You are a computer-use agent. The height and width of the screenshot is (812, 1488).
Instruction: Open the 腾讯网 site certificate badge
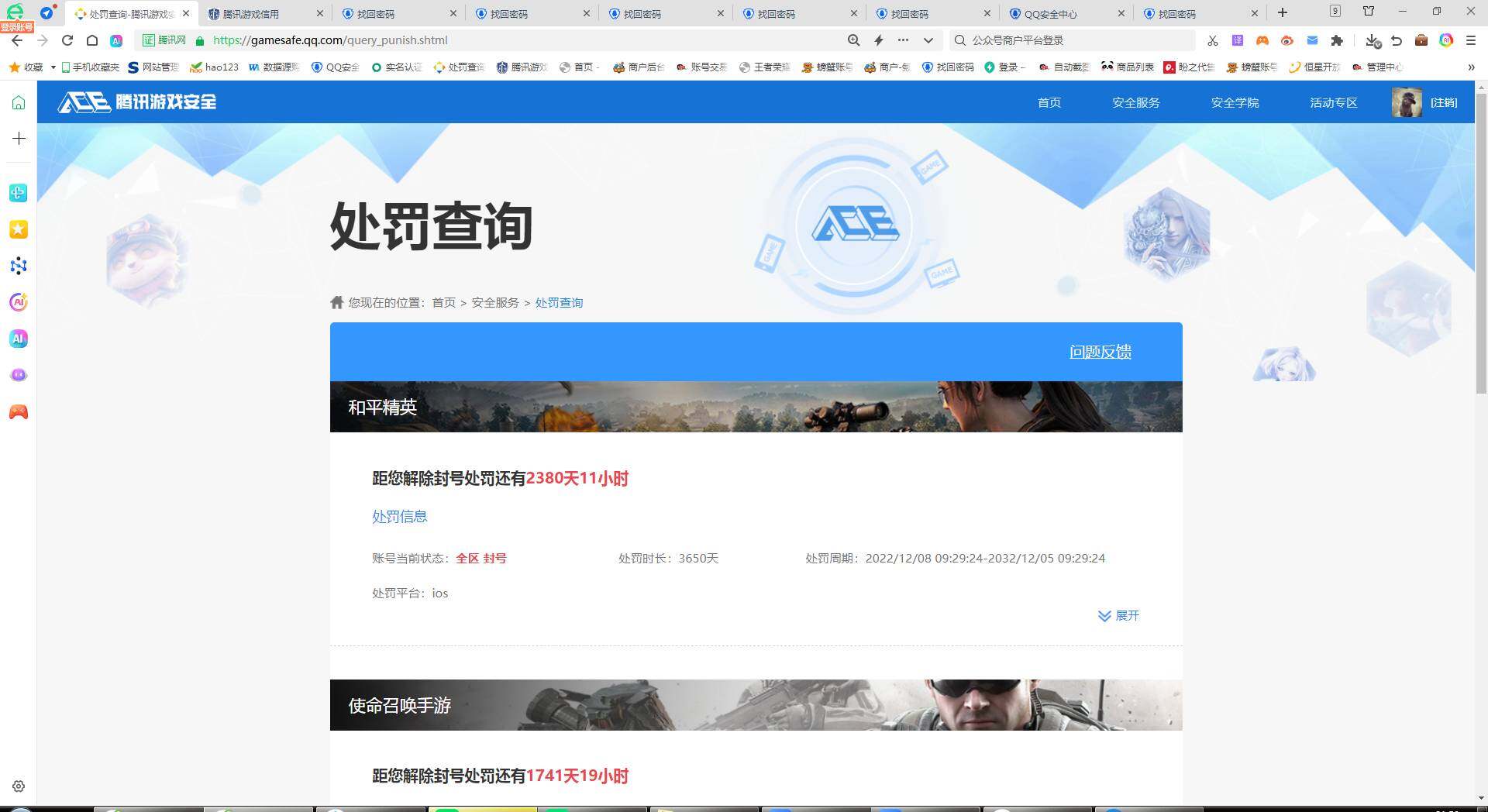click(164, 40)
